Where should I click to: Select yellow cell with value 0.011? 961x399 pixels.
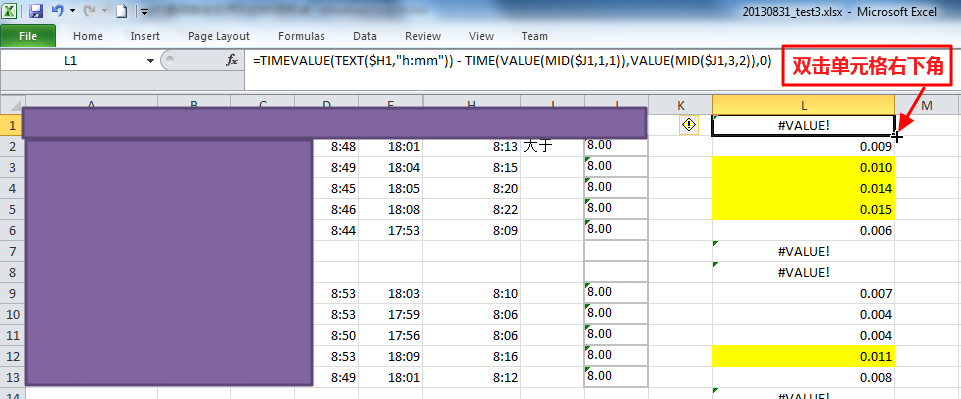[803, 355]
